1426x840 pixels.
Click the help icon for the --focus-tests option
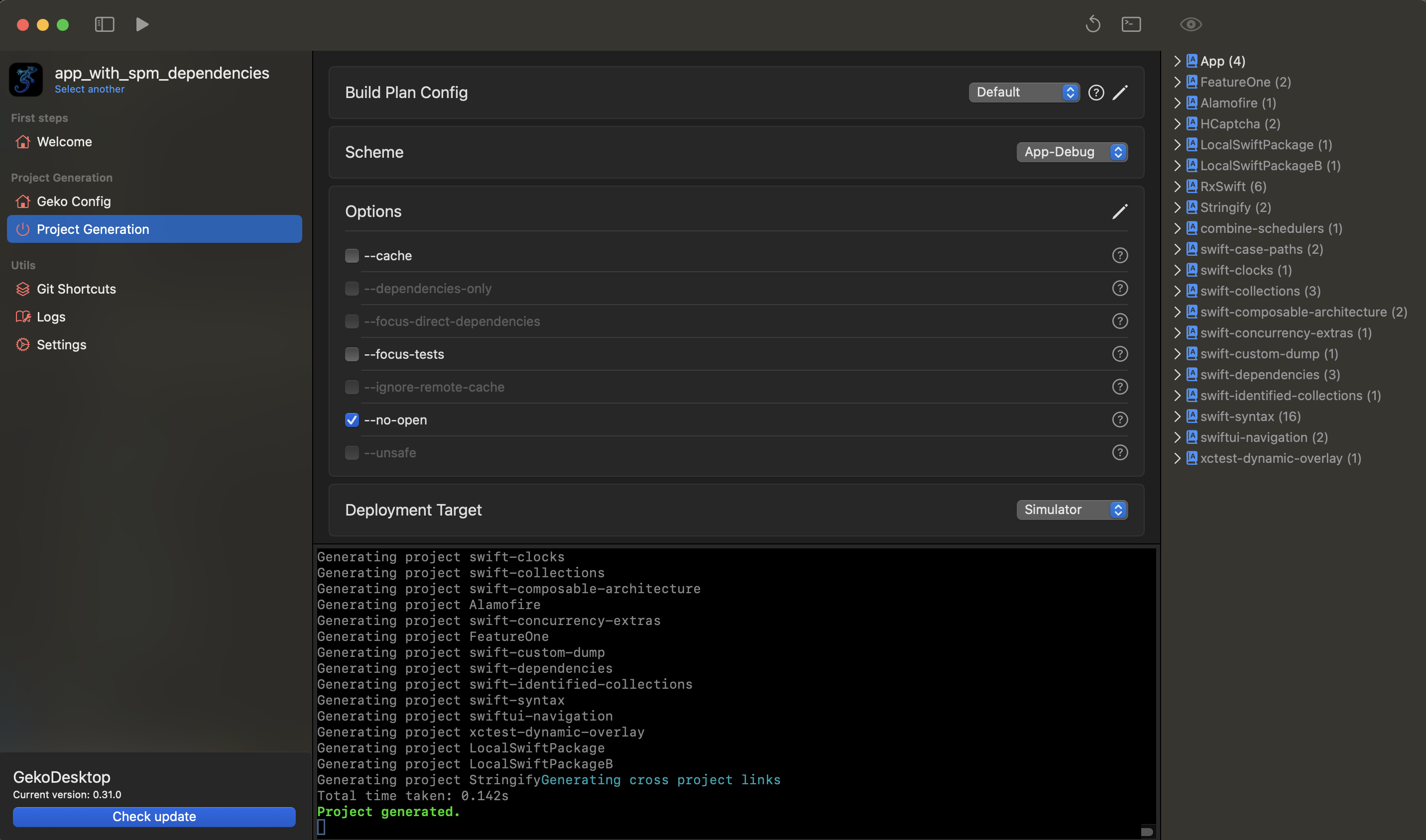pos(1120,354)
